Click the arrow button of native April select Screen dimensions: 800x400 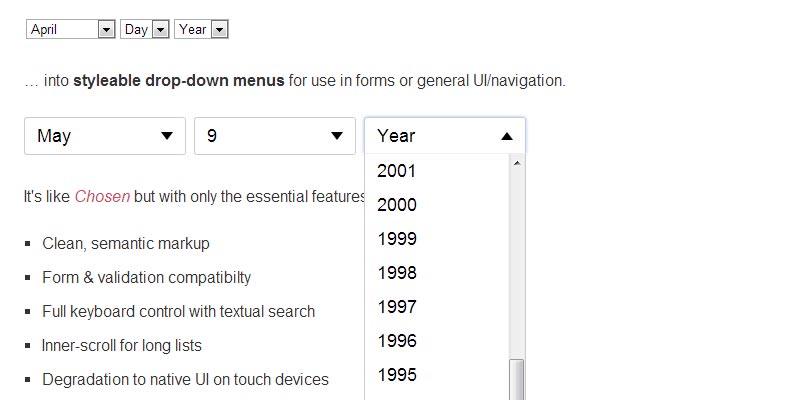tap(107, 30)
